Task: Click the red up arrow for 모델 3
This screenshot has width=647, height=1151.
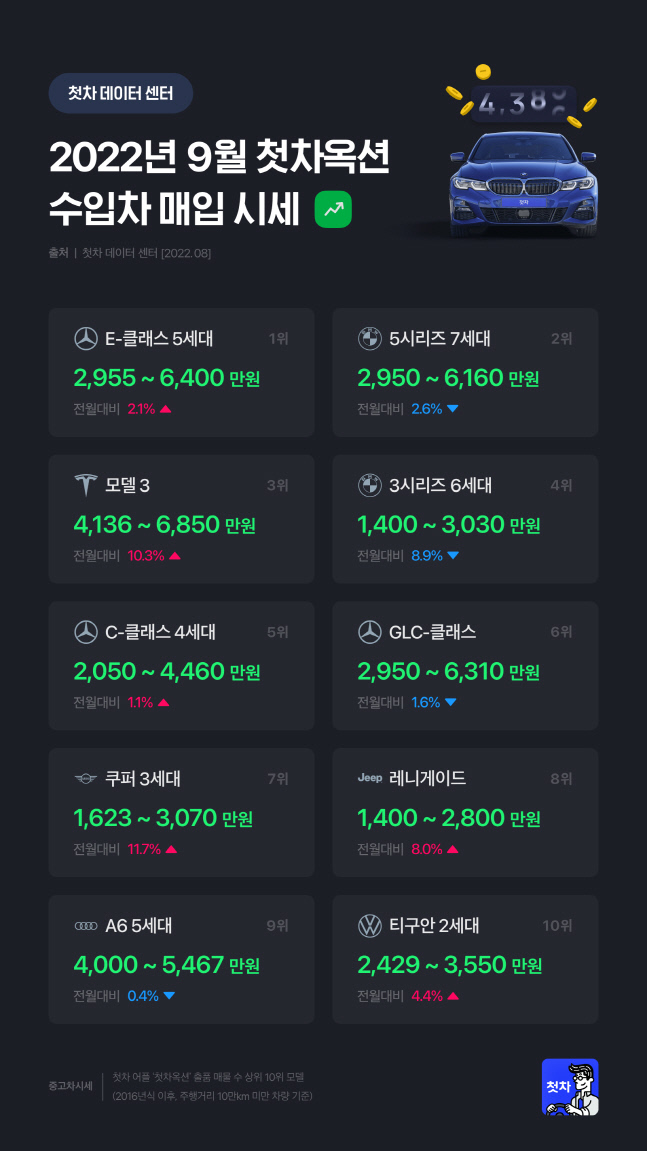Action: point(175,556)
